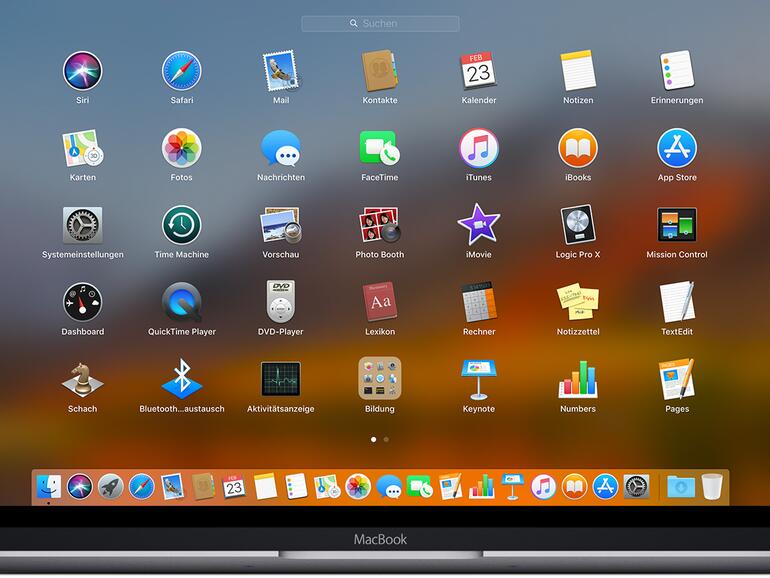Launch Karten app in Launchpad grid
Viewport: 770px width, 578px height.
coord(82,148)
